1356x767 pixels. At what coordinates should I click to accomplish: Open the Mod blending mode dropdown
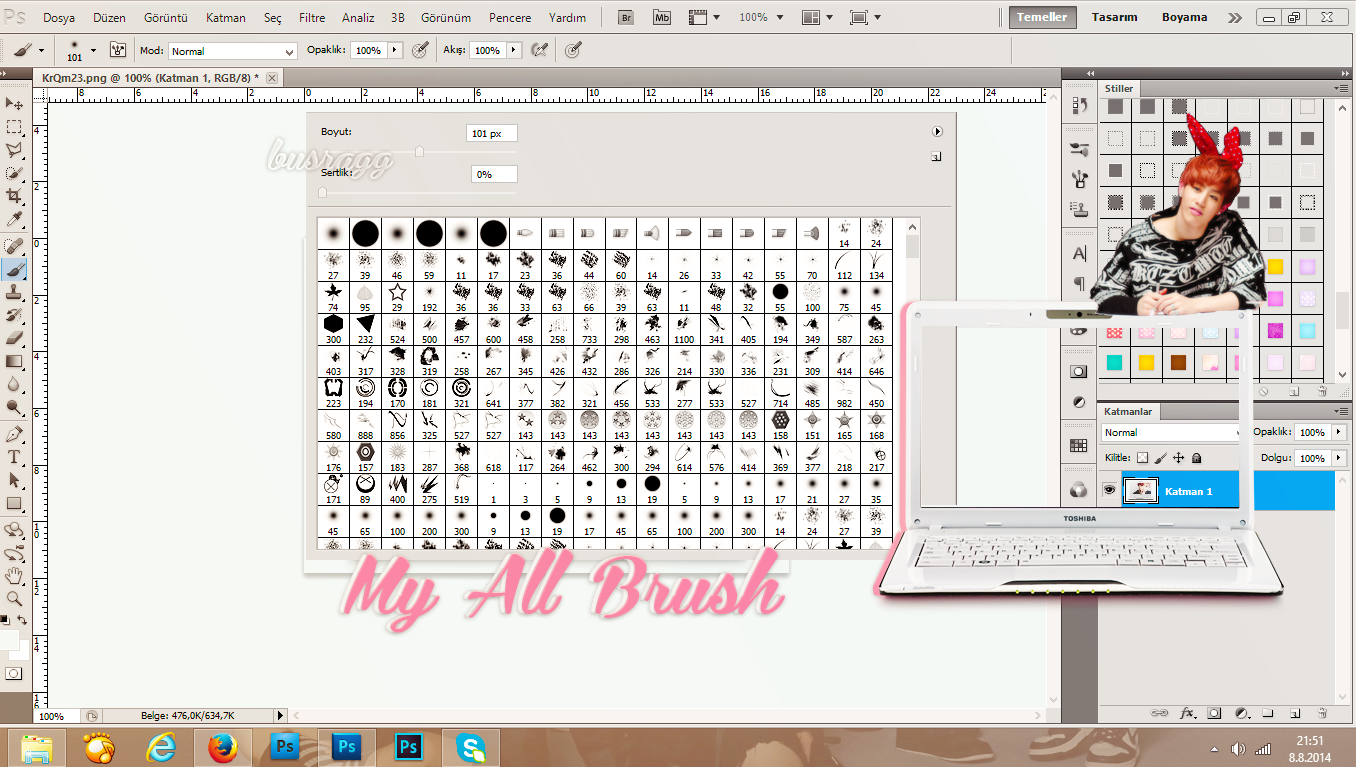(232, 50)
